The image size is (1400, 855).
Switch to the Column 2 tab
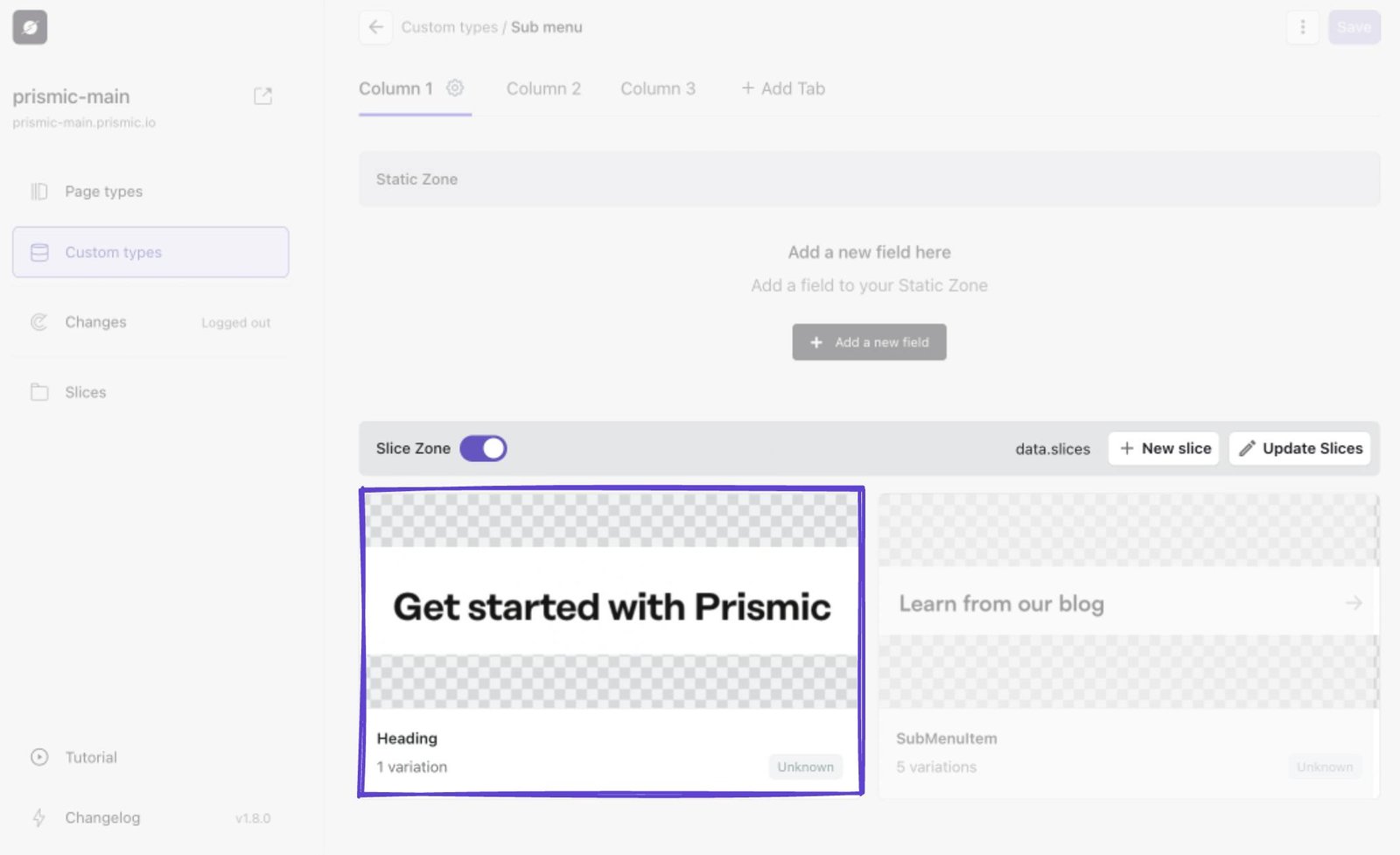(543, 88)
